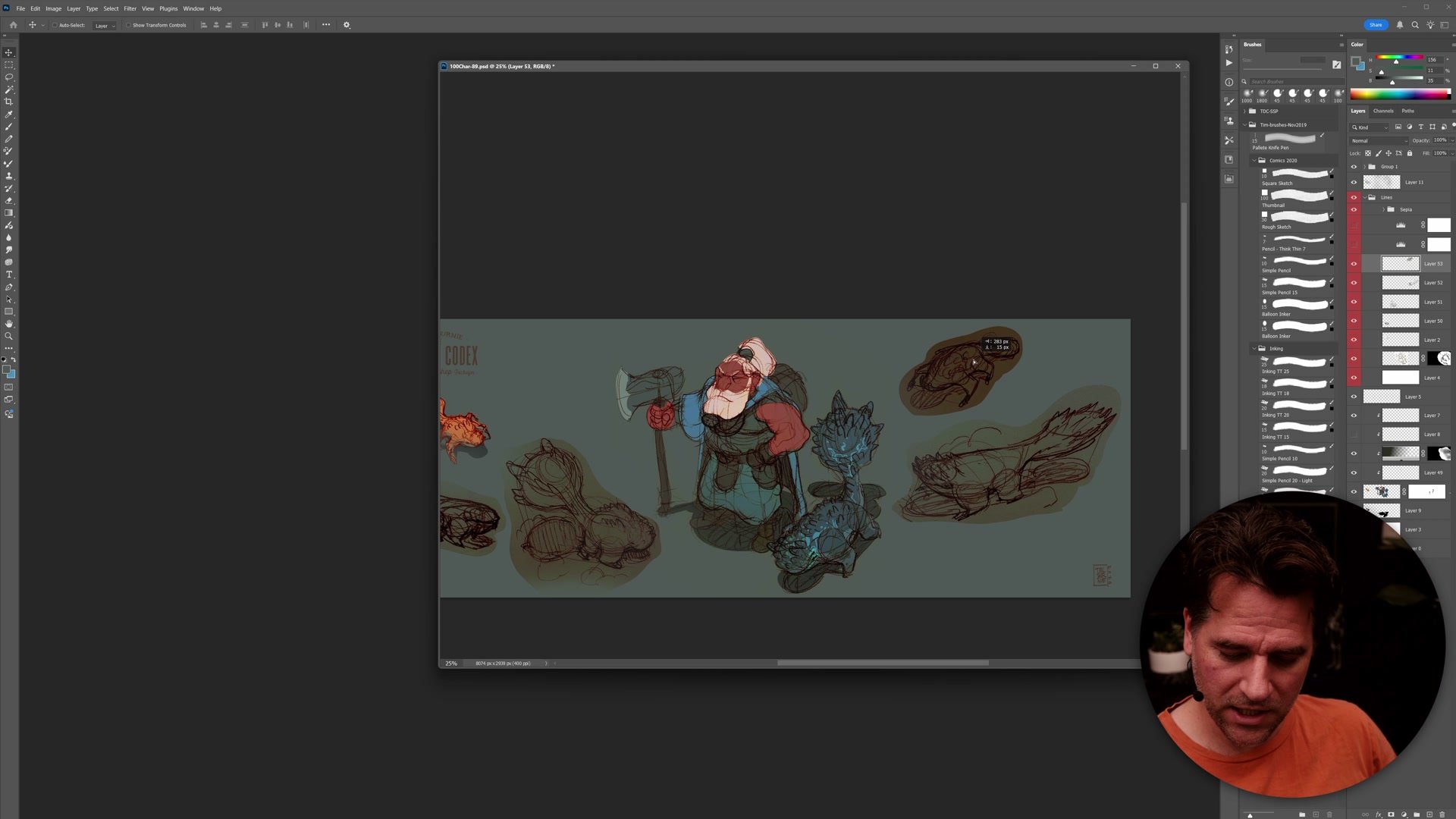Select the Horizontal Type tool

tap(9, 275)
